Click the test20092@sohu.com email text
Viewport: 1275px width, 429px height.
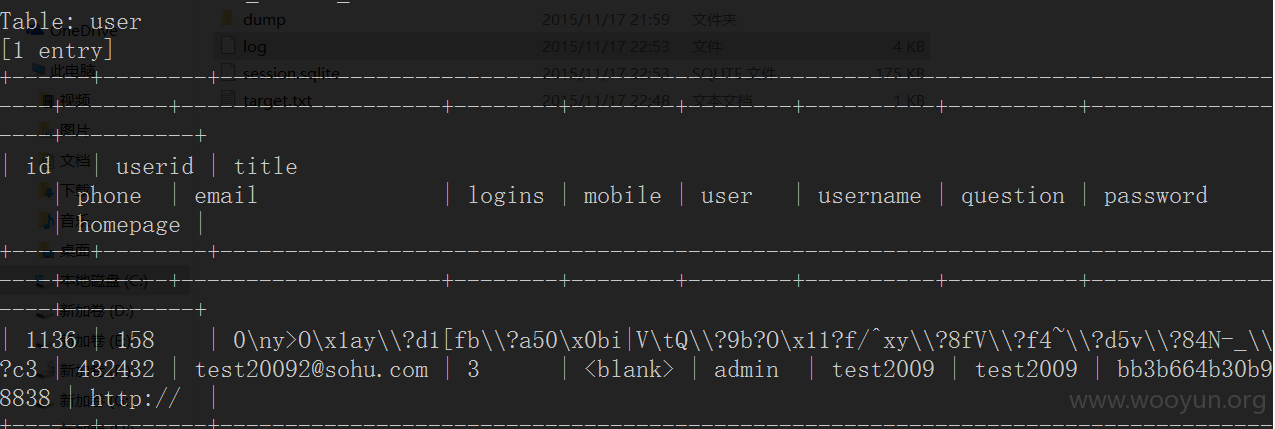click(311, 370)
